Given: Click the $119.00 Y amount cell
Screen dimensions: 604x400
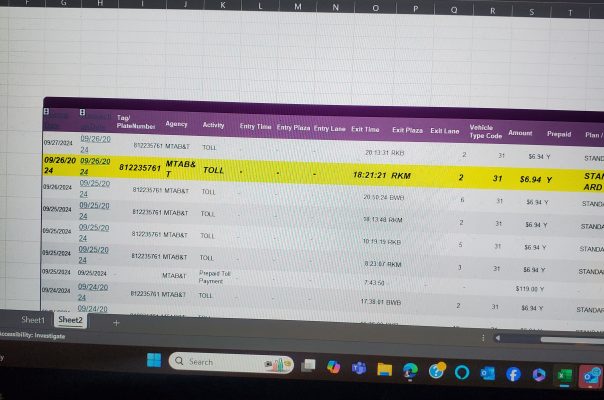Looking at the screenshot, I should coord(530,289).
